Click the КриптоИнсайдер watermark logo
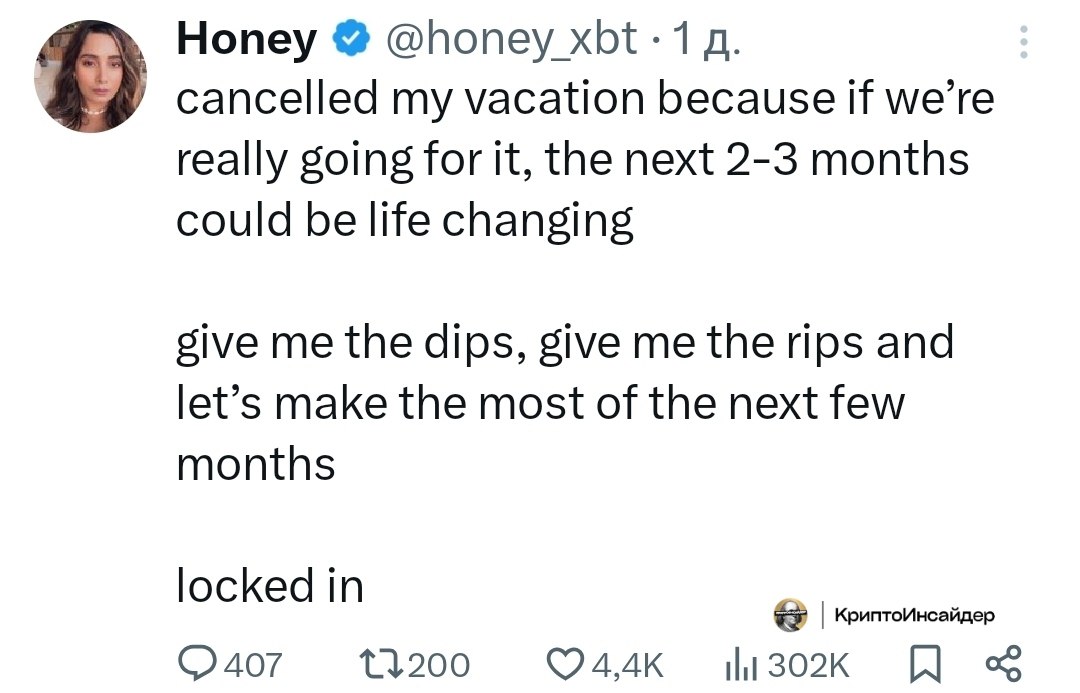 pyautogui.click(x=791, y=614)
